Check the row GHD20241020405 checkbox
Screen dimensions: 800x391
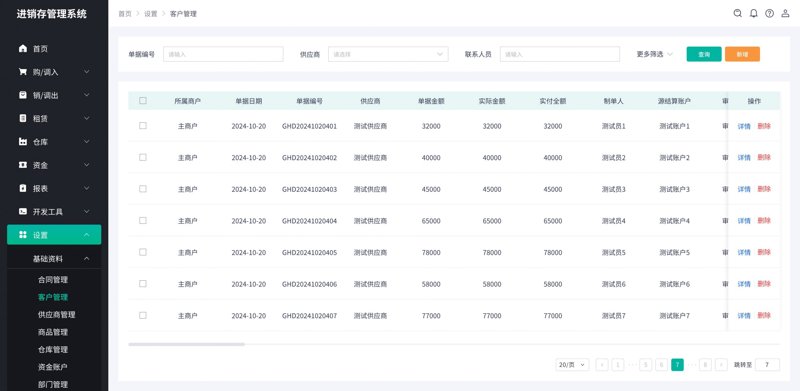[143, 252]
